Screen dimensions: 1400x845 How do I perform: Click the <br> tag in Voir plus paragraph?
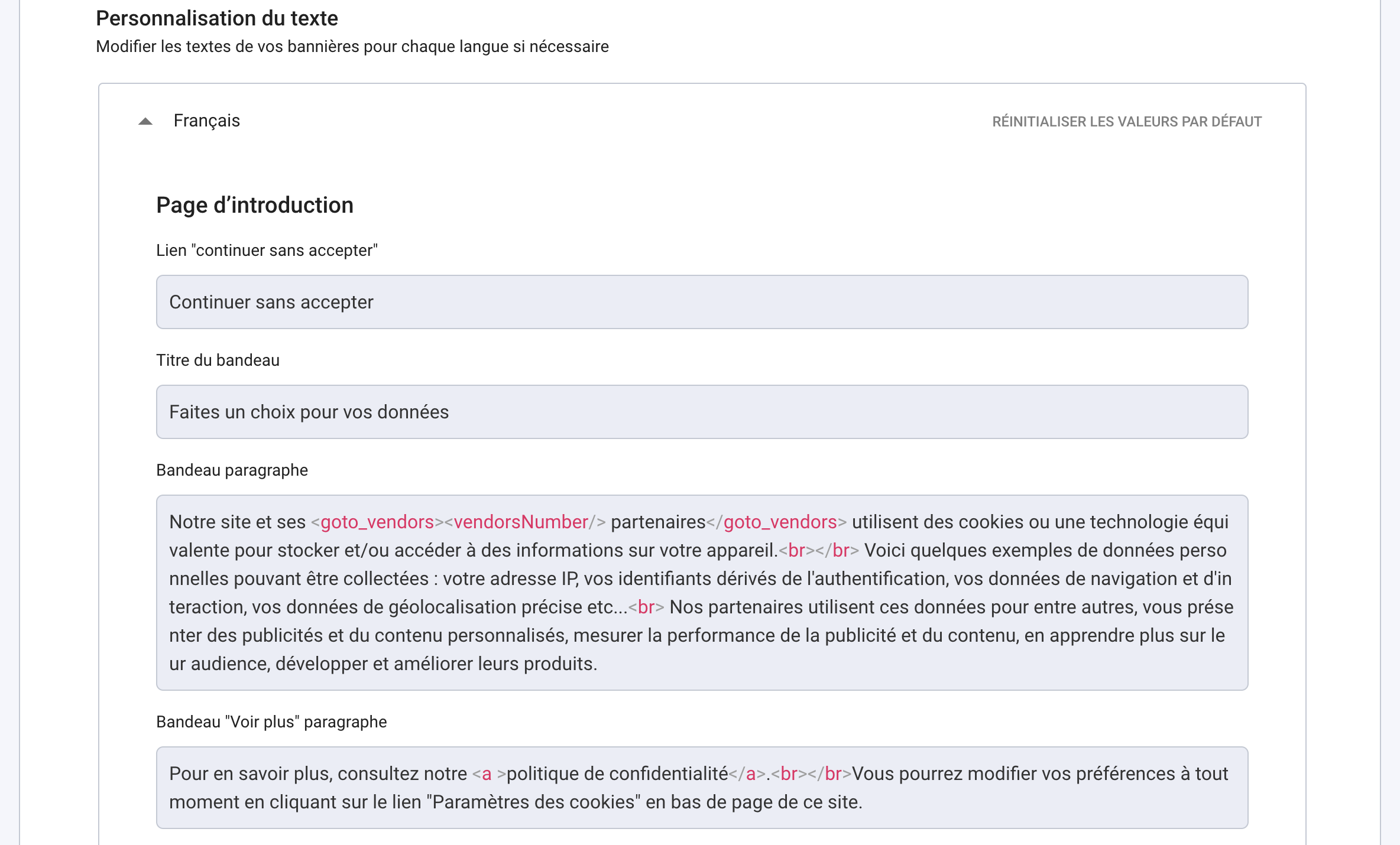(792, 773)
